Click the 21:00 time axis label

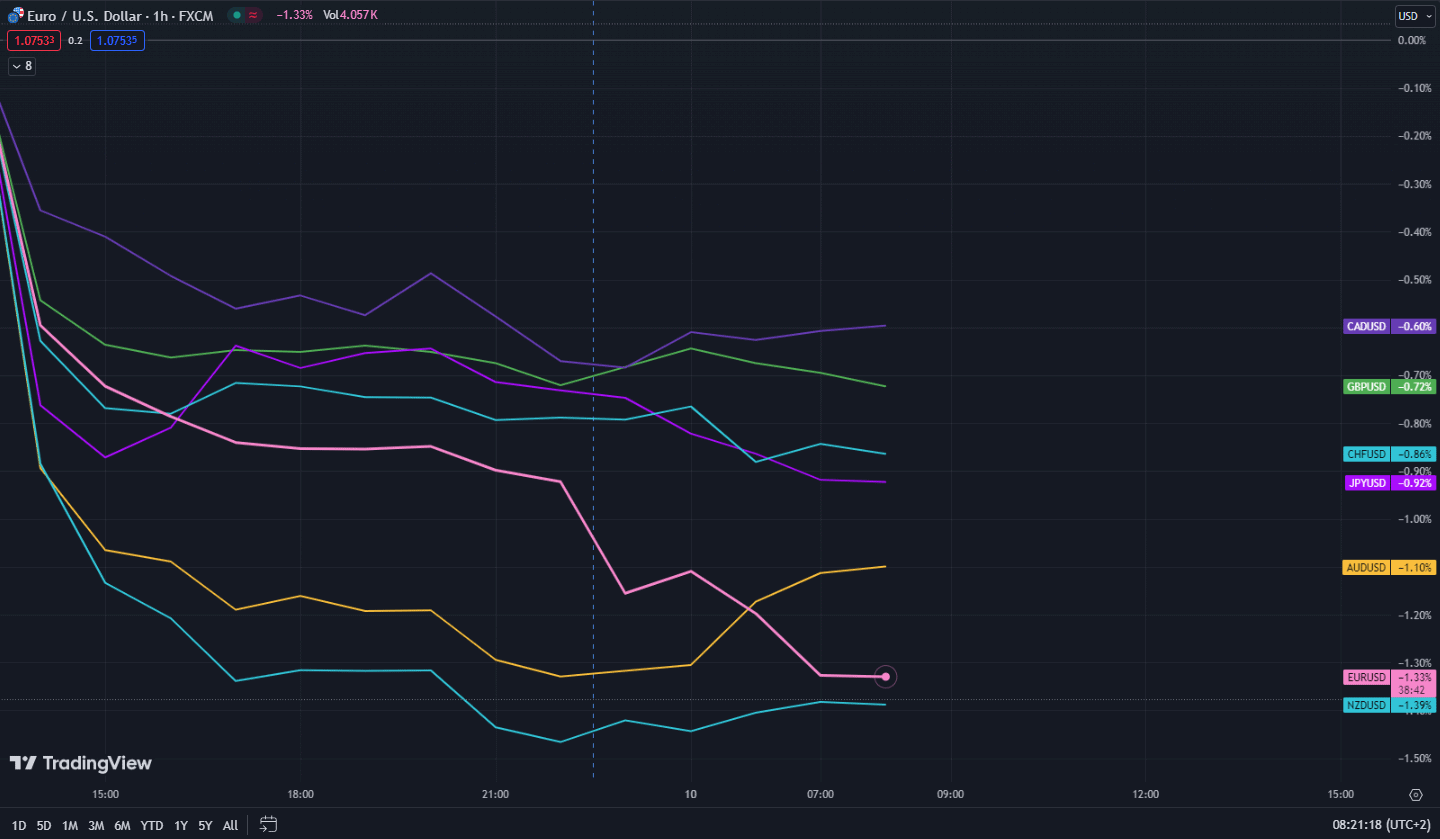point(495,795)
